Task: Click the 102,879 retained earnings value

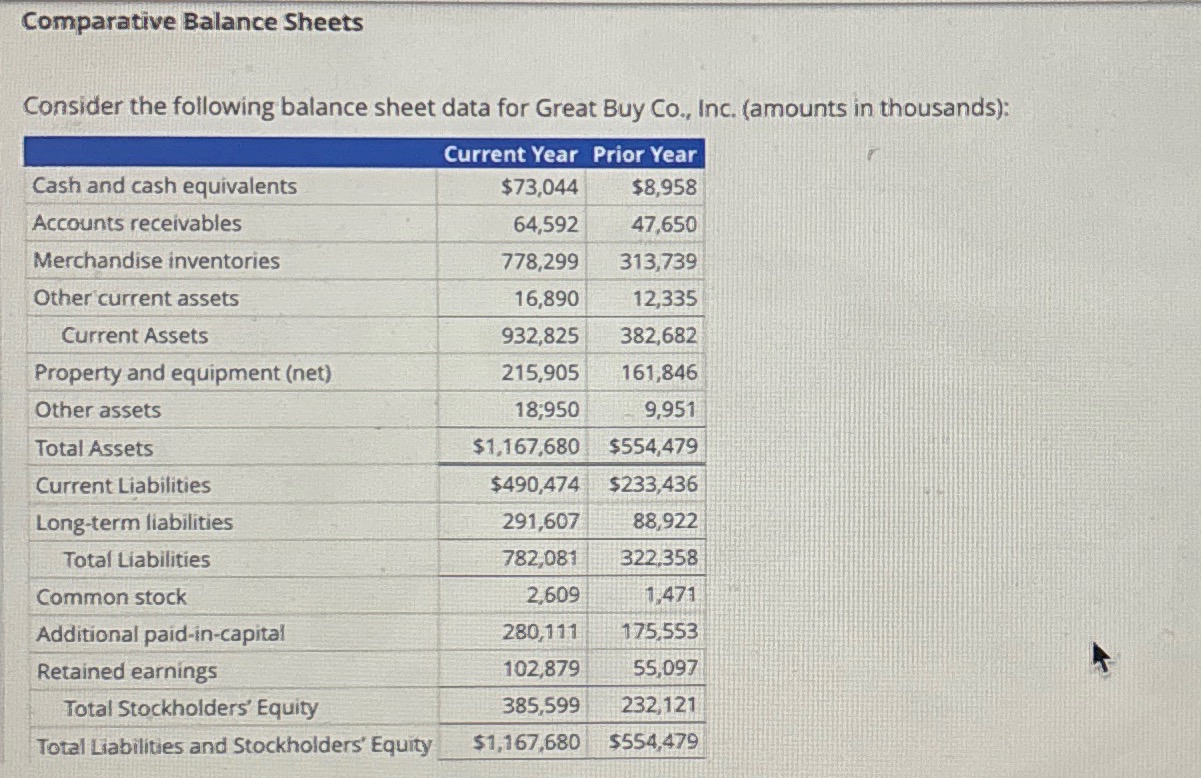Action: pyautogui.click(x=541, y=670)
